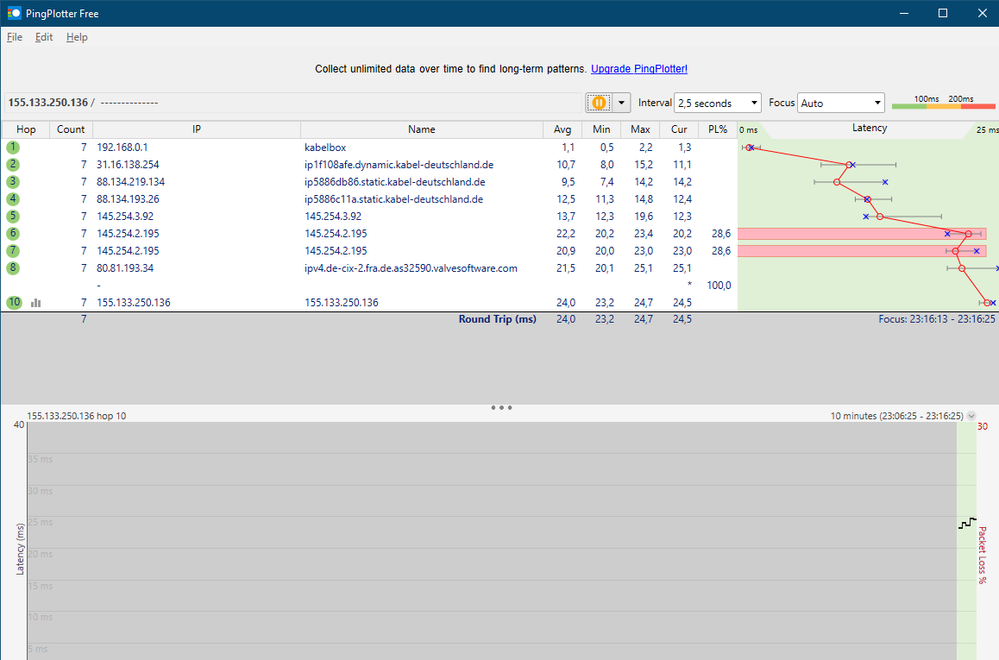This screenshot has height=660, width=999.
Task: Open the File menu
Action: click(x=14, y=37)
